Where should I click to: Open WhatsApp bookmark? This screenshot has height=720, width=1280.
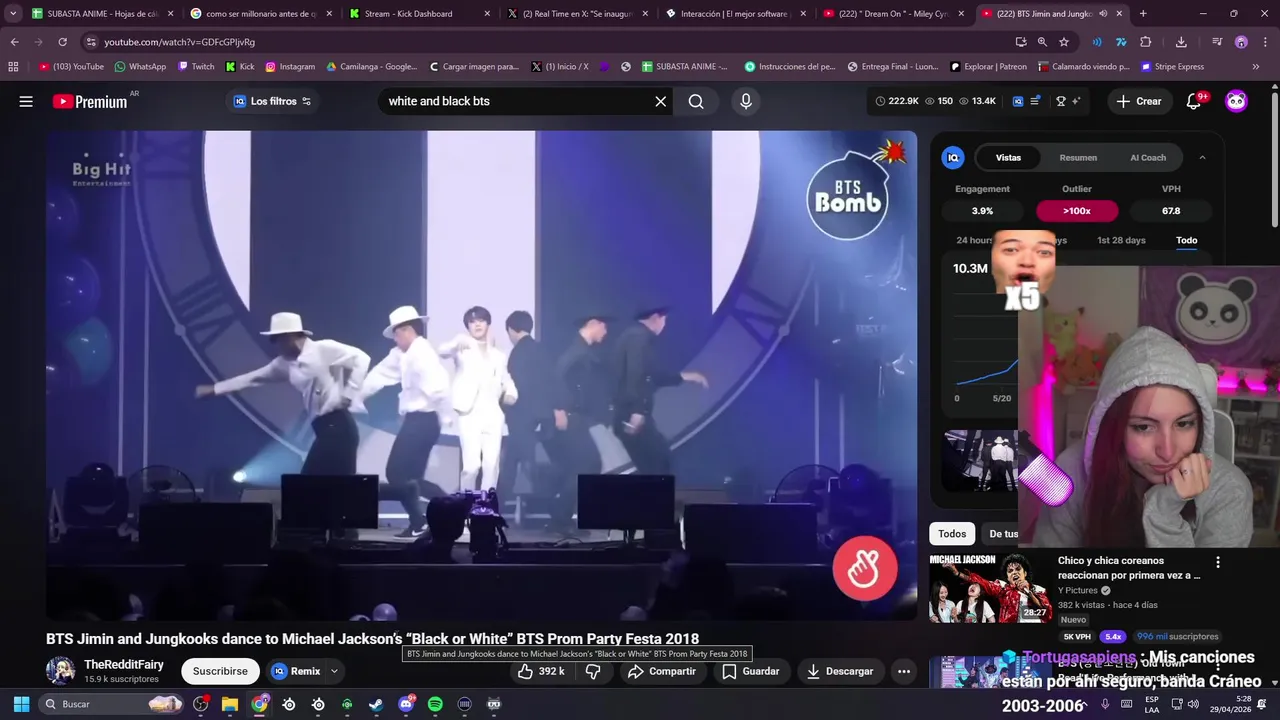140,66
